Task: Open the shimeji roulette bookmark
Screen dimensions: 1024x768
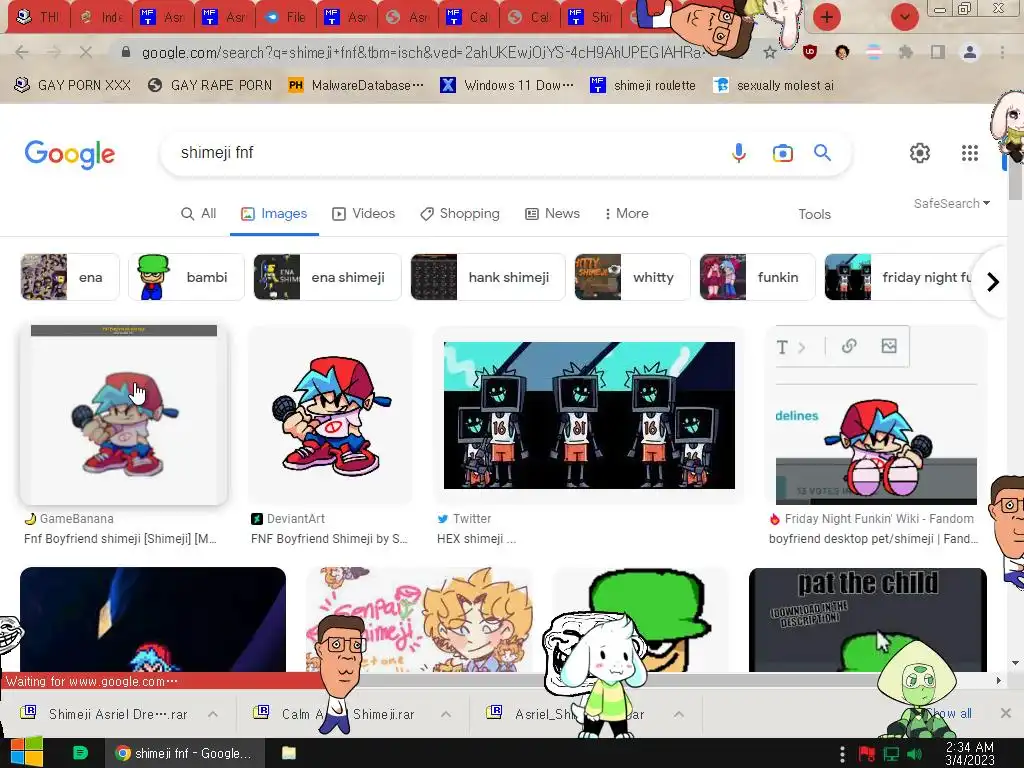Action: [x=643, y=85]
